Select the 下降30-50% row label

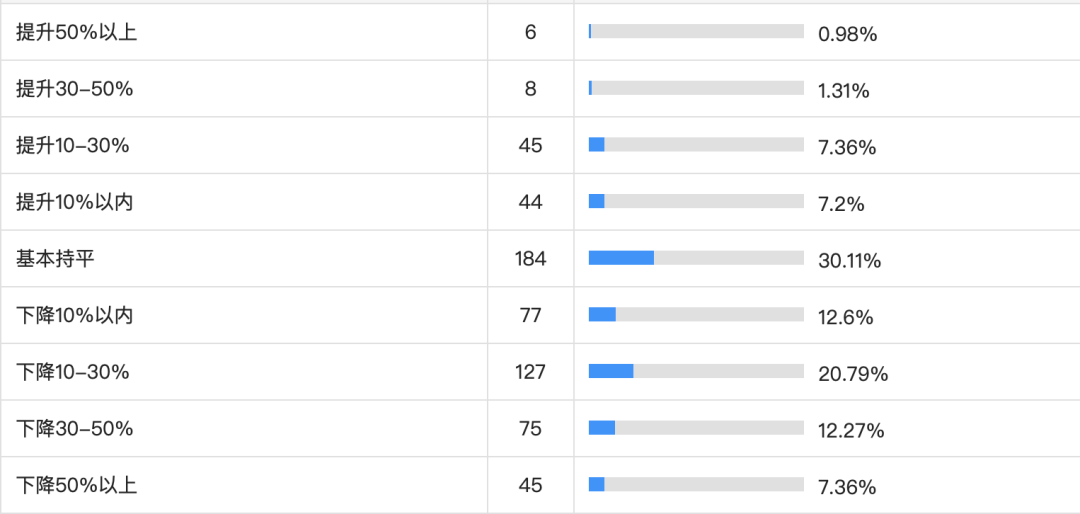coord(75,429)
